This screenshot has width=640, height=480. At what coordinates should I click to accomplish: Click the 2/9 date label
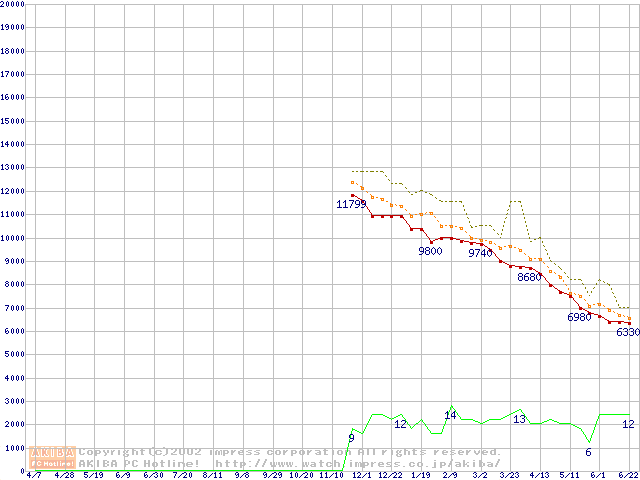click(450, 476)
